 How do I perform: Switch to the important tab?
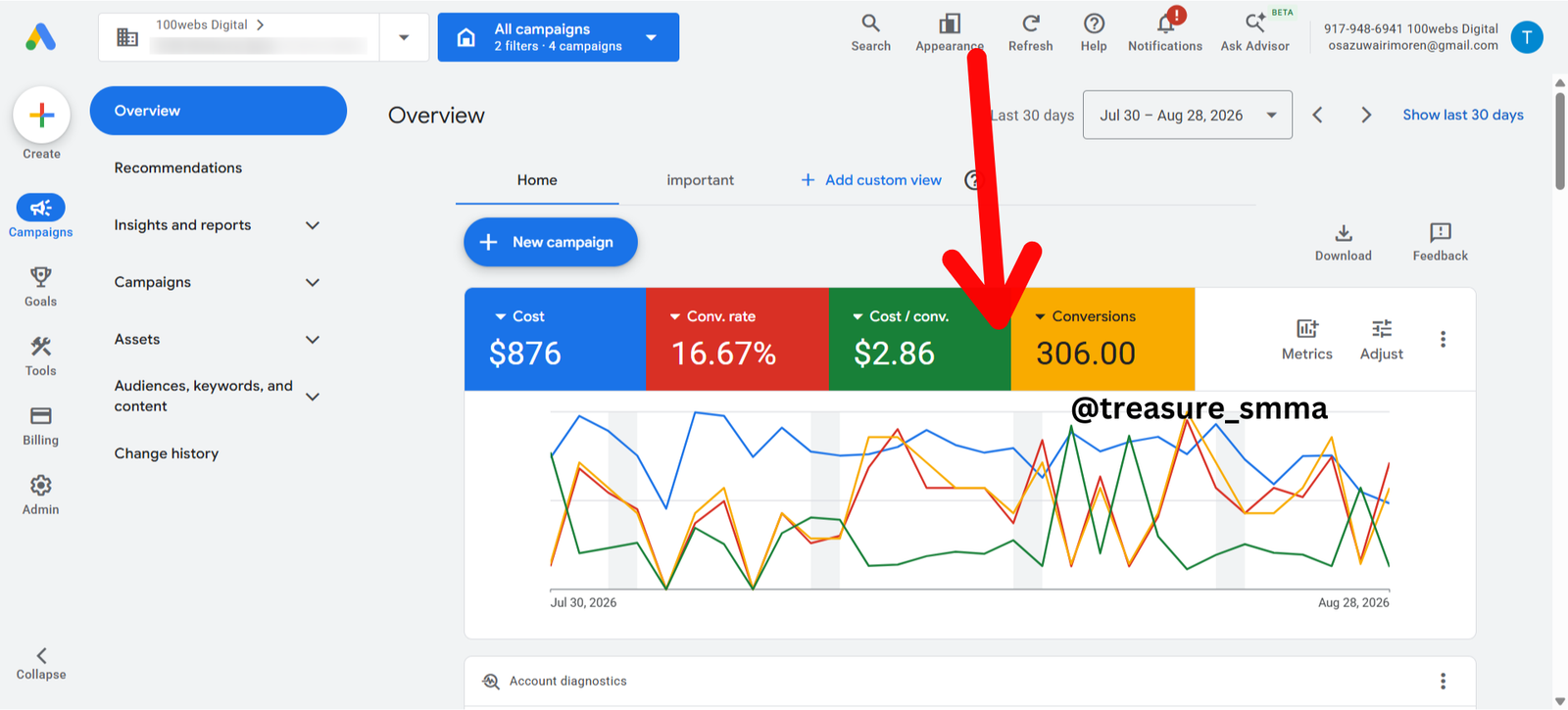(x=700, y=180)
